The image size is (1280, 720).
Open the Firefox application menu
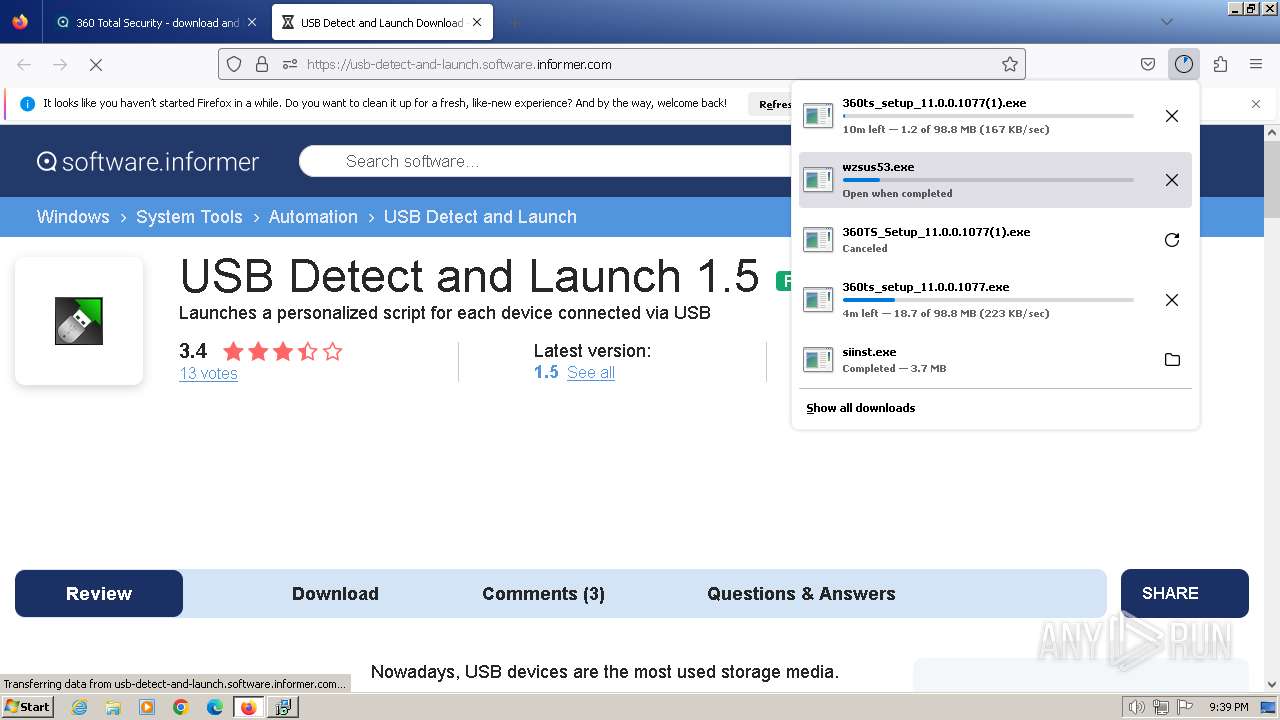pos(1256,64)
